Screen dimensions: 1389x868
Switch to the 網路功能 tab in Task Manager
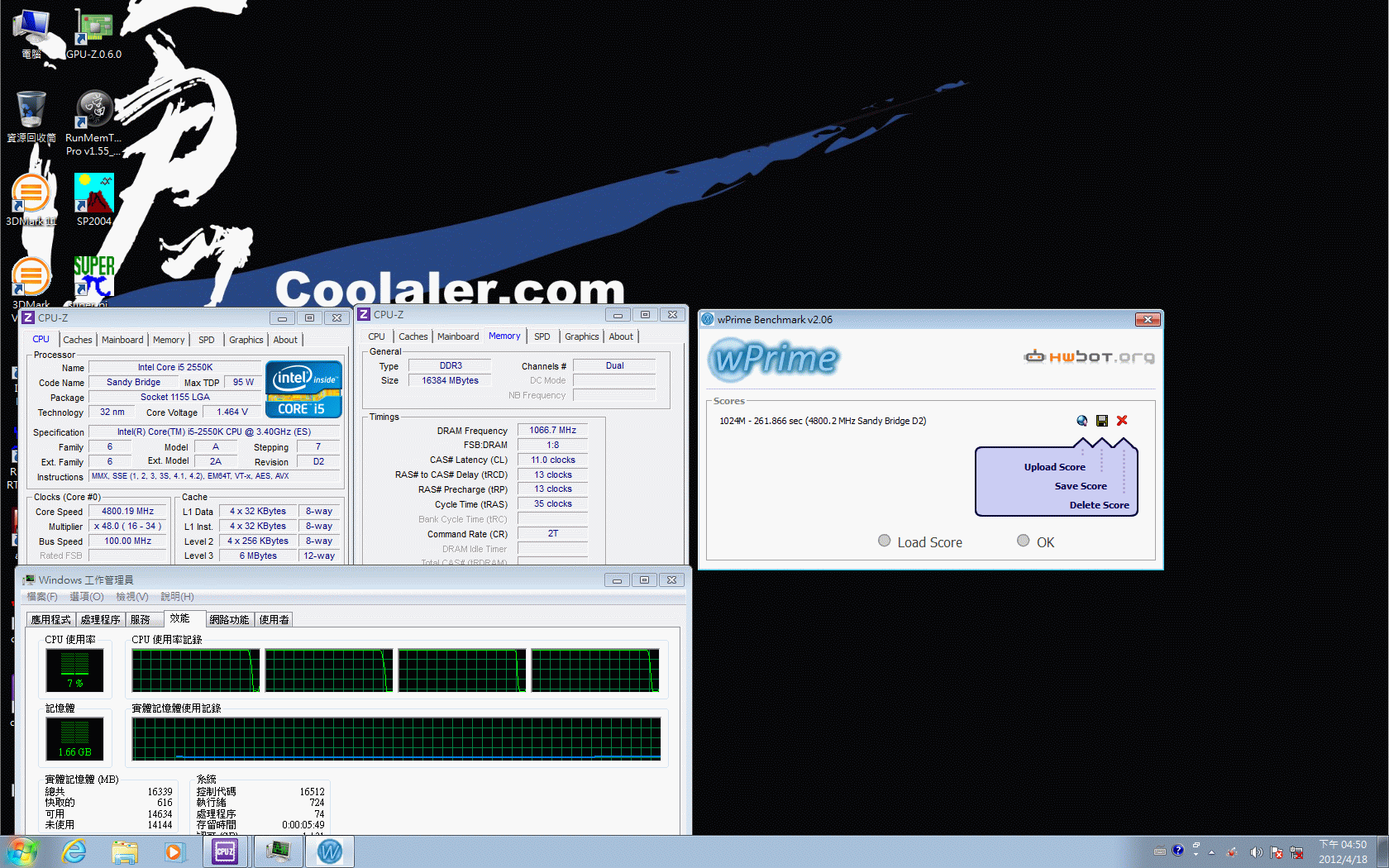229,619
